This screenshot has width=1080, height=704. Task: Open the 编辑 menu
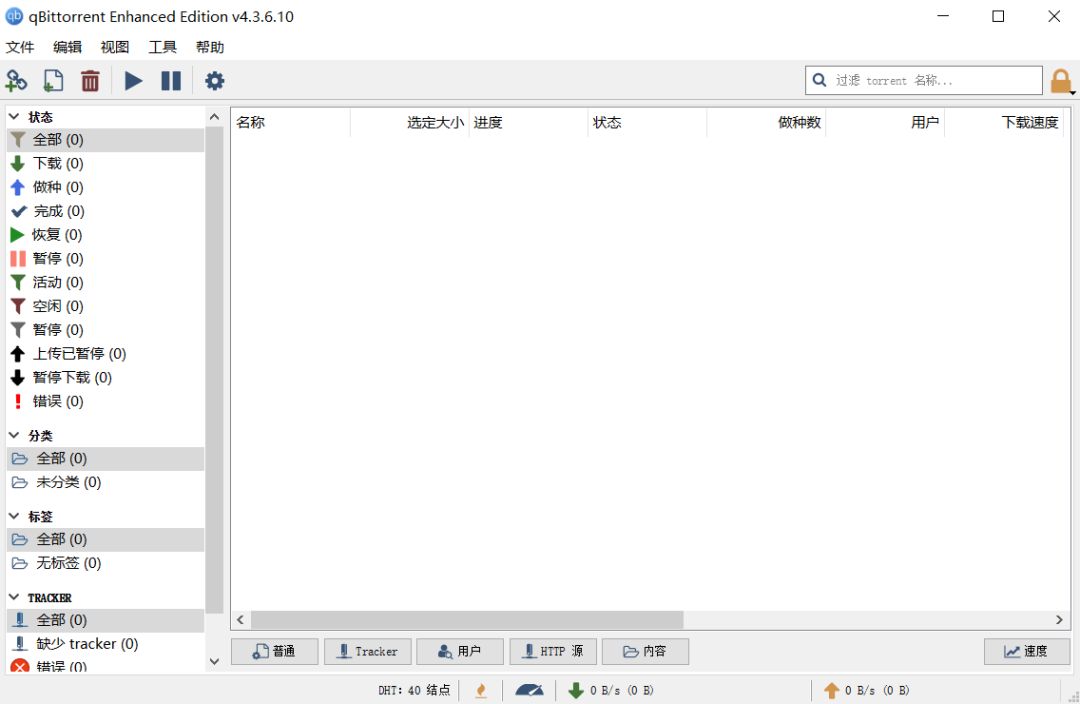(68, 47)
